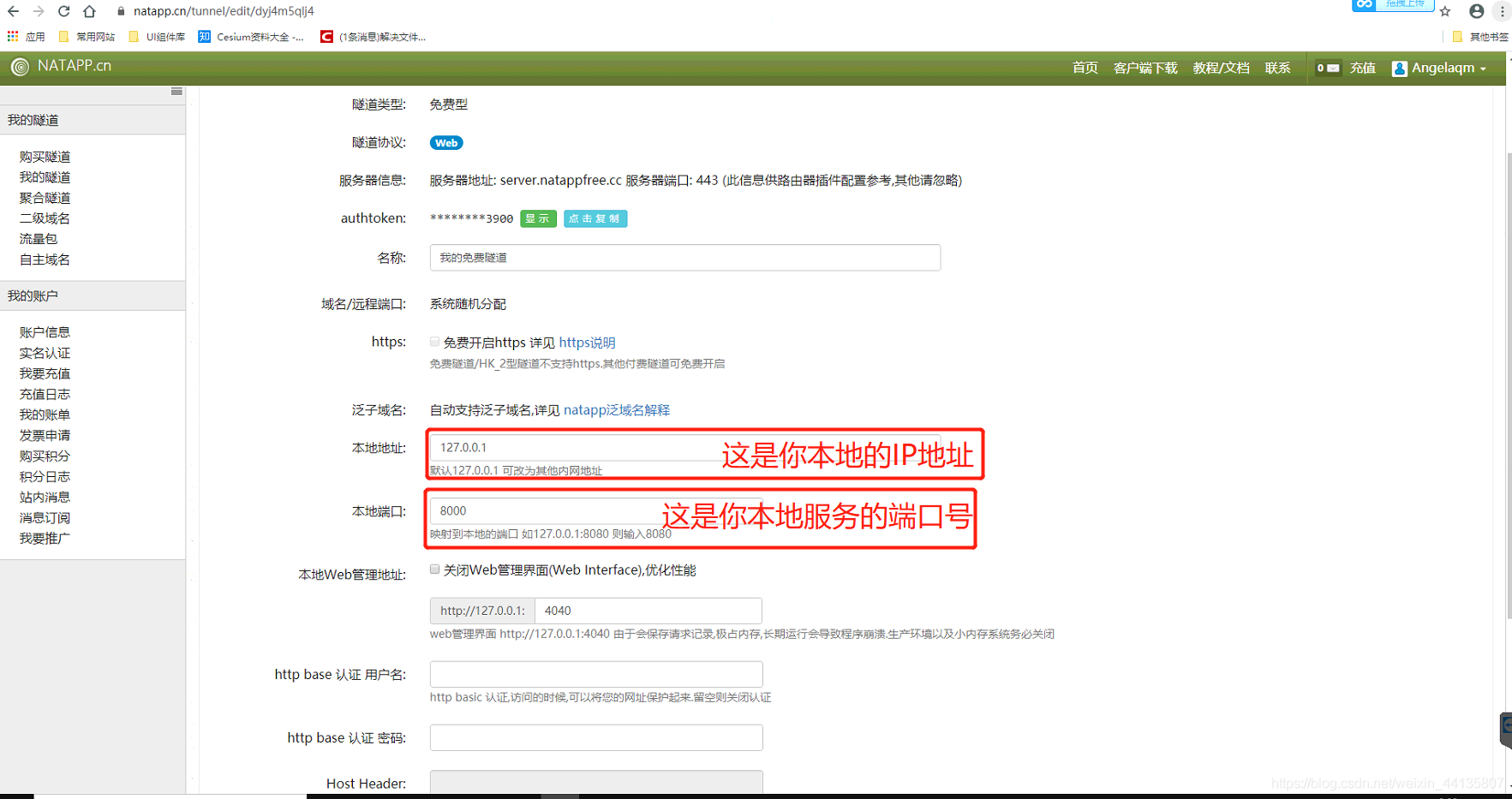Click the Host Header field

(x=596, y=782)
